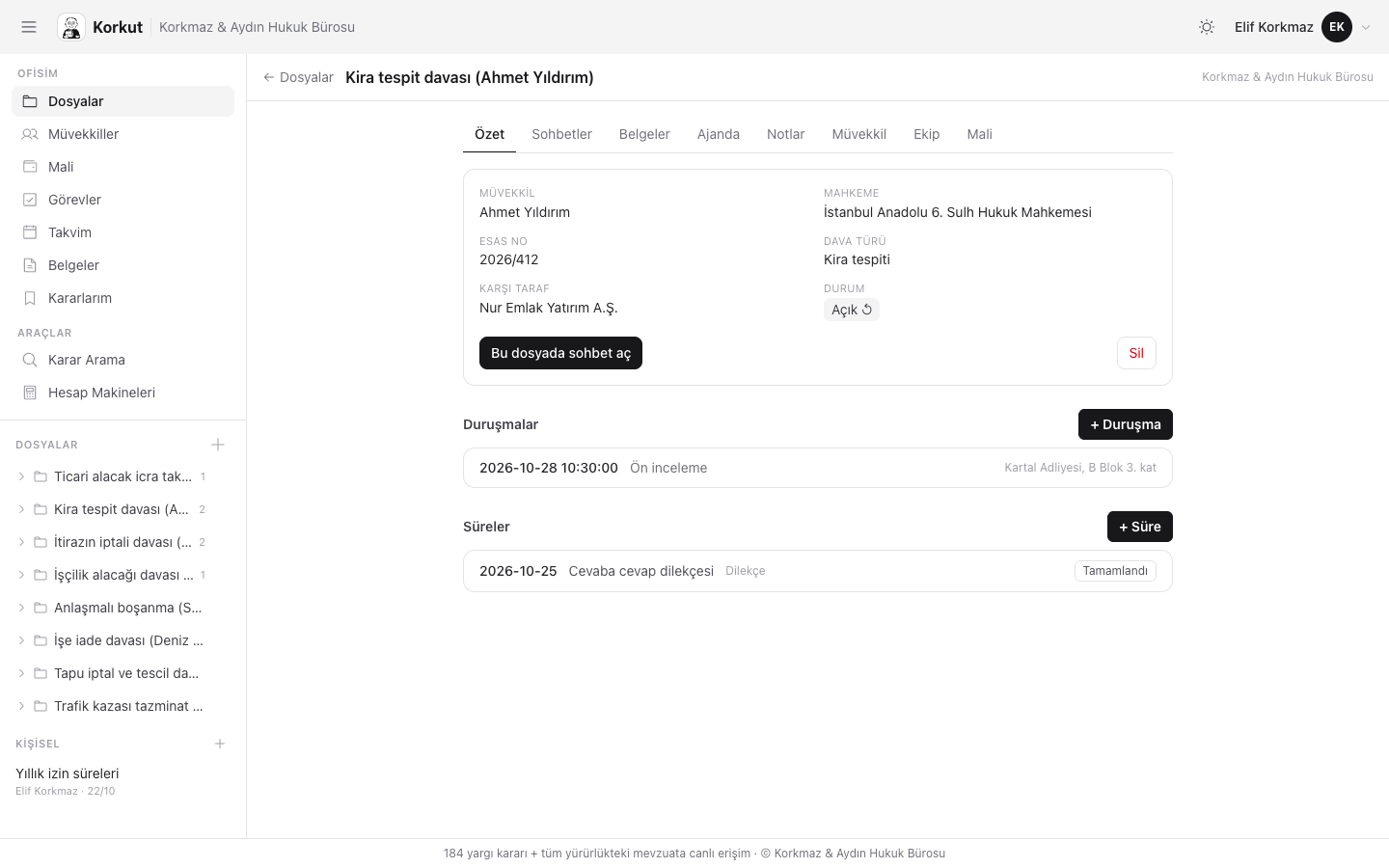Click Bu dosyada sohbet aç button
Screen dimensions: 1389x868
tap(560, 353)
